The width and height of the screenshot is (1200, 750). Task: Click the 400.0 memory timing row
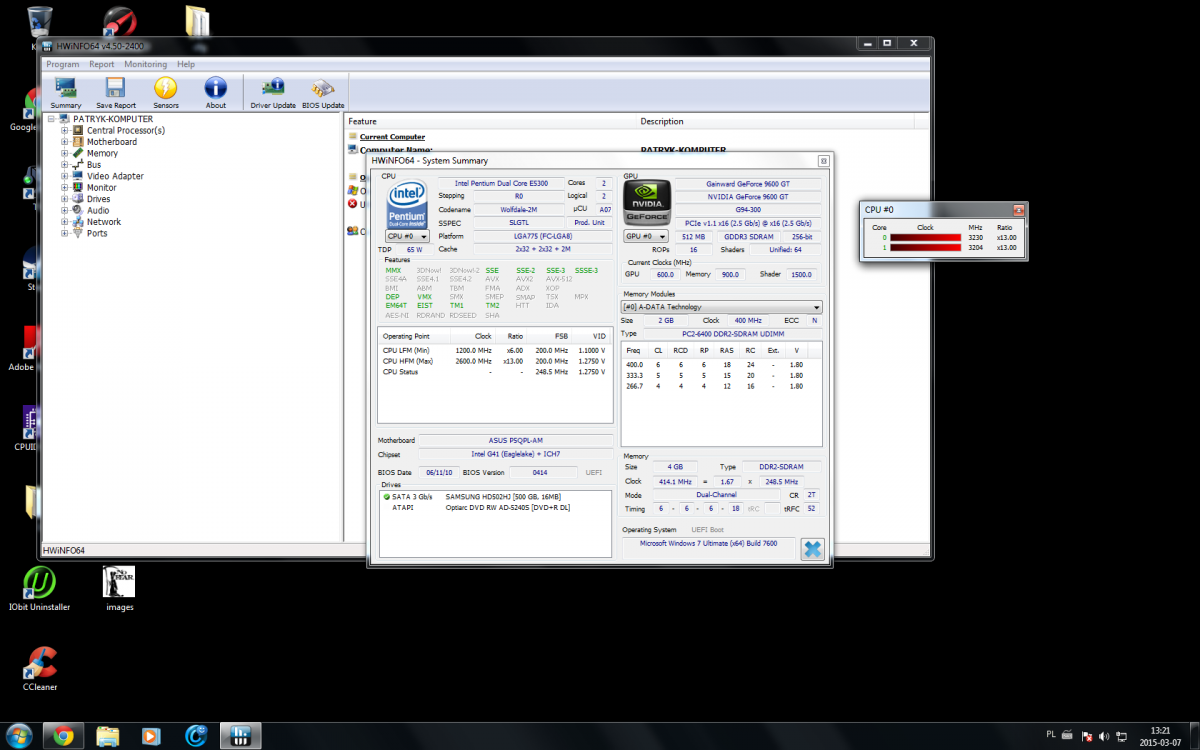(722, 365)
